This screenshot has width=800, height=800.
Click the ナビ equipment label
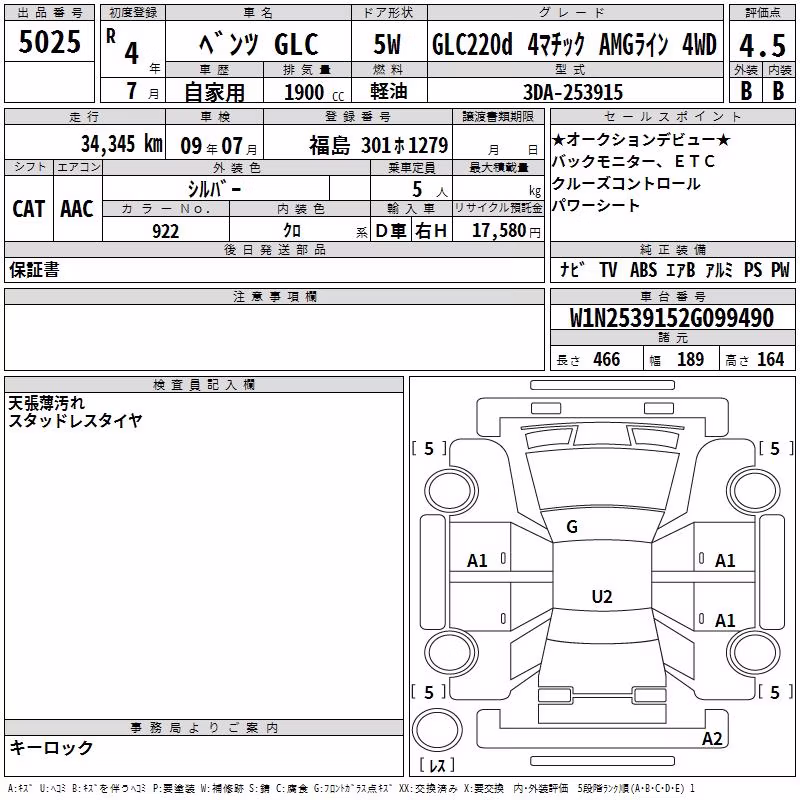pyautogui.click(x=572, y=269)
